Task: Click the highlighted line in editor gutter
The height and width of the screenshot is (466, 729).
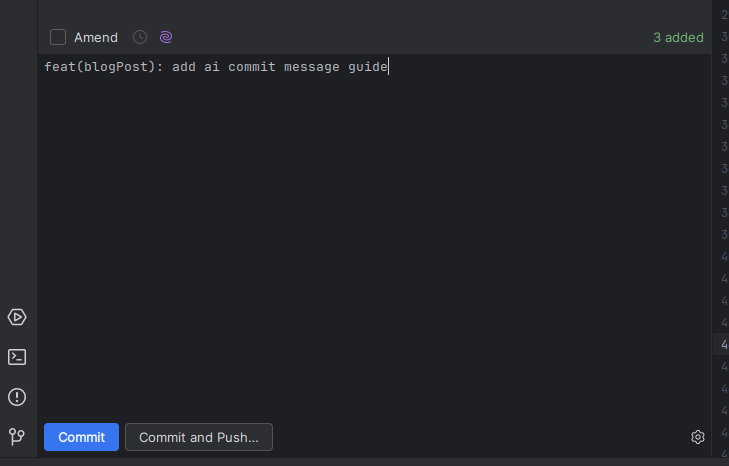Action: click(x=724, y=344)
